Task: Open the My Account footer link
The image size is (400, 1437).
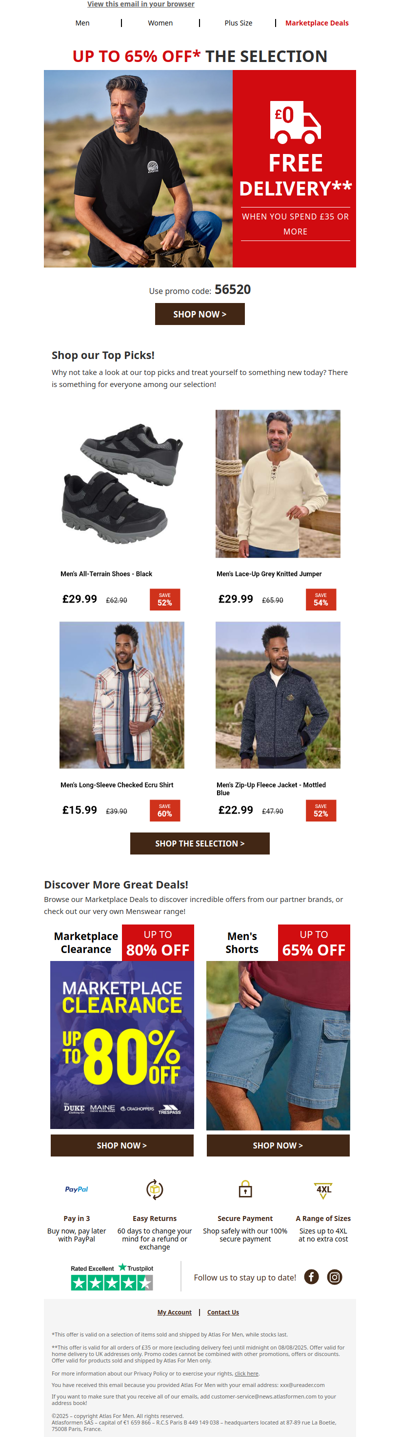Action: pyautogui.click(x=174, y=1312)
